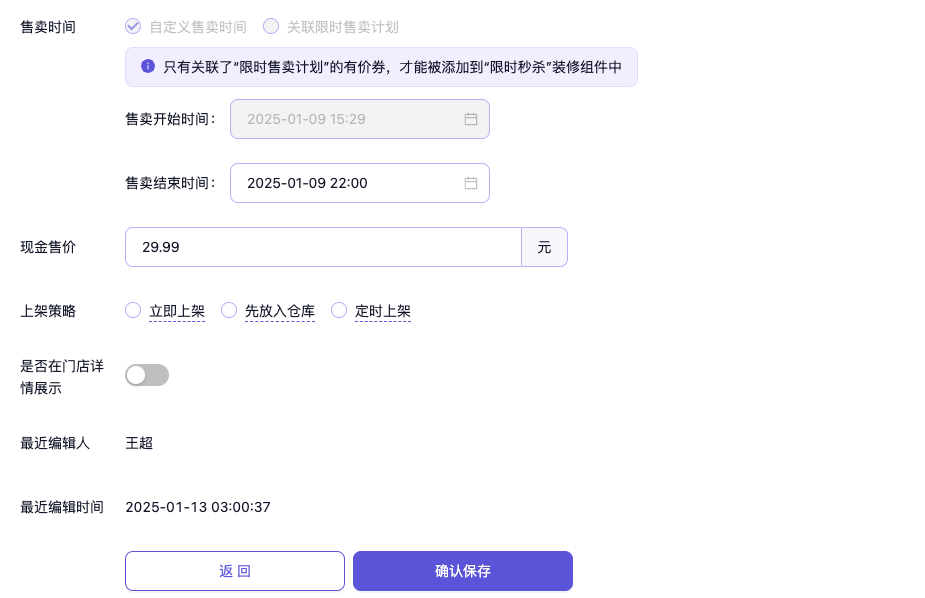Open calendar icon in 售卖开始时间 field
Image resolution: width=925 pixels, height=598 pixels.
471,119
